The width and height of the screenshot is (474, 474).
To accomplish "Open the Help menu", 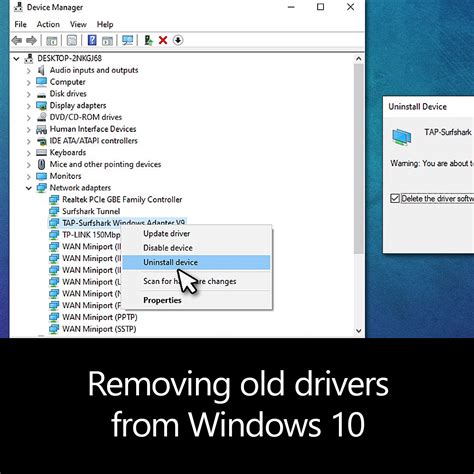I will click(x=105, y=24).
